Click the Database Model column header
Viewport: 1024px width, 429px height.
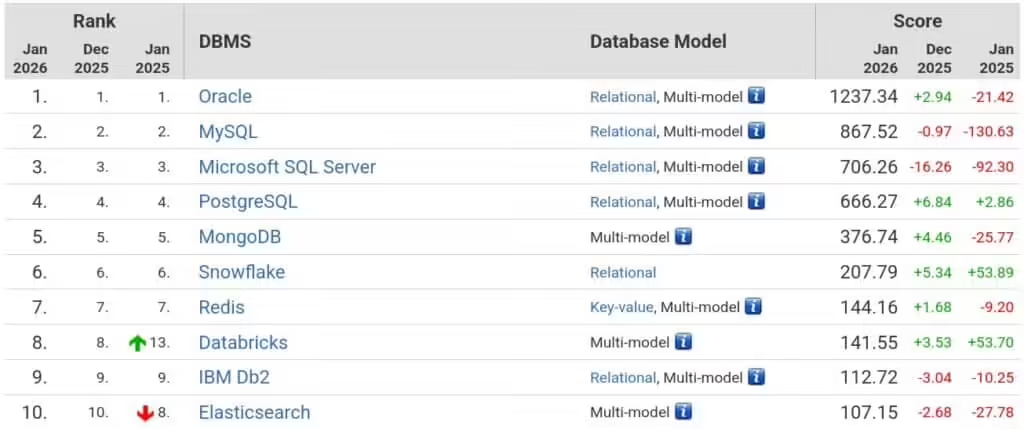(658, 41)
